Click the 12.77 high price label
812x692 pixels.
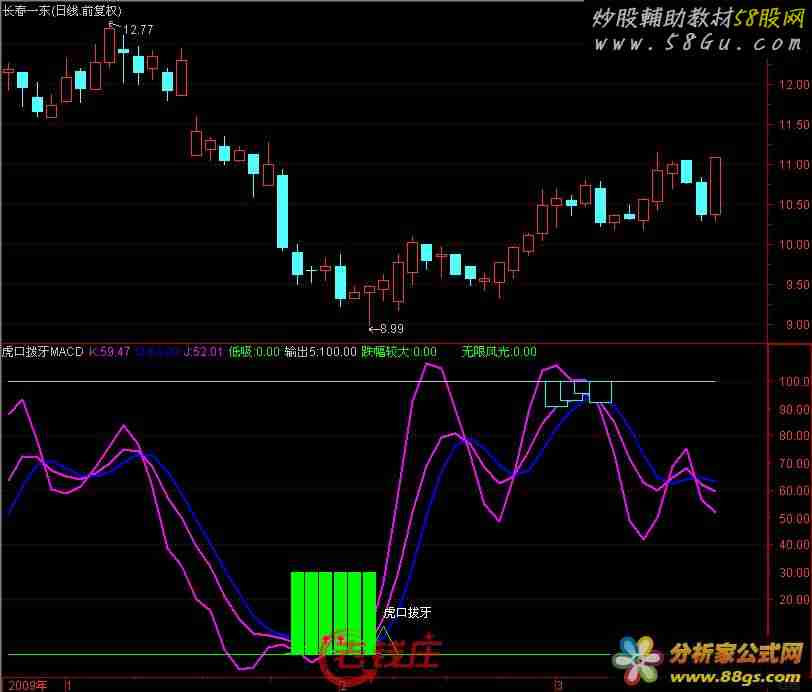tap(138, 30)
